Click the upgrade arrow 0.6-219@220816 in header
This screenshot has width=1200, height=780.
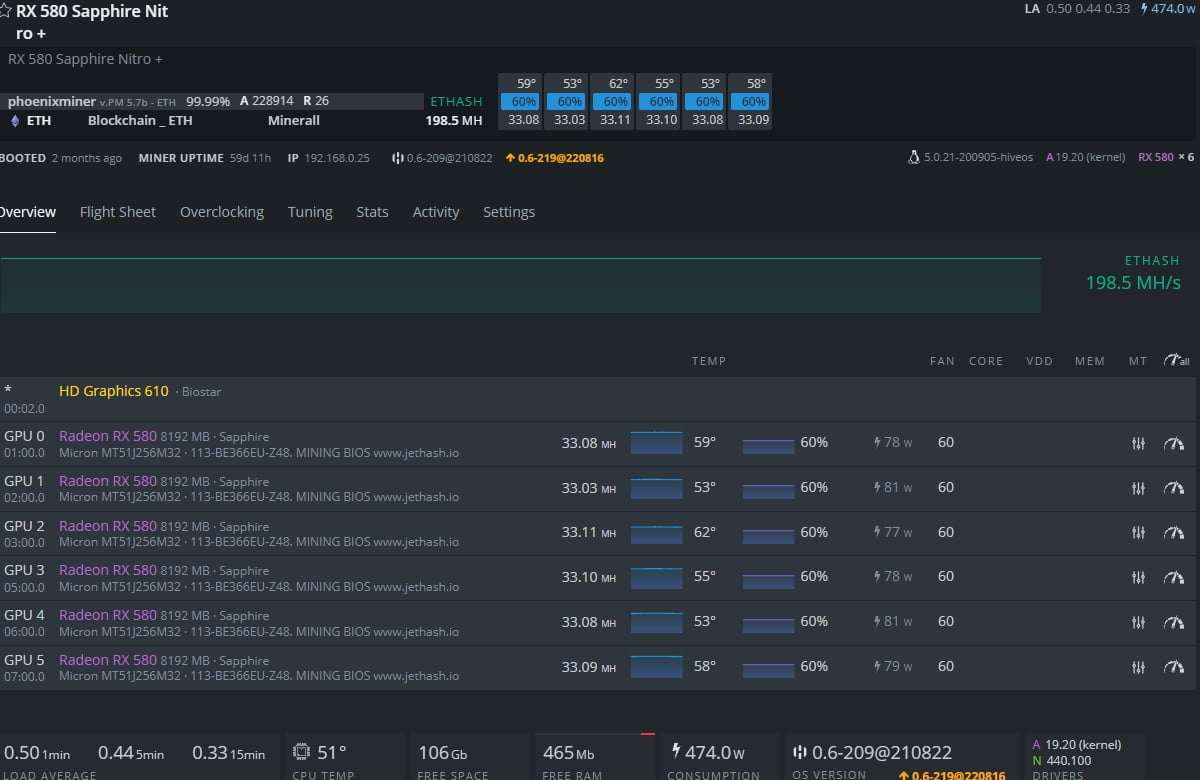tap(554, 158)
